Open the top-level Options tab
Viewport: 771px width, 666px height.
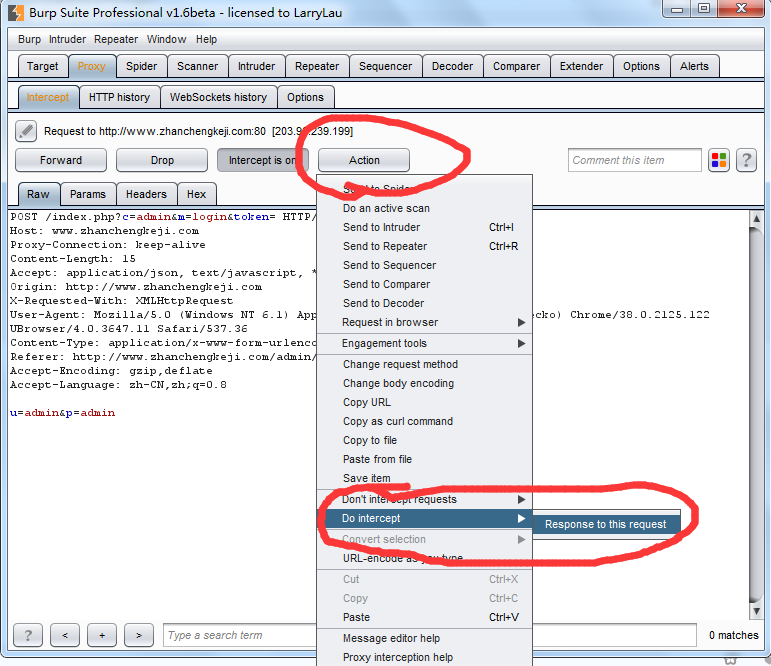click(x=641, y=66)
